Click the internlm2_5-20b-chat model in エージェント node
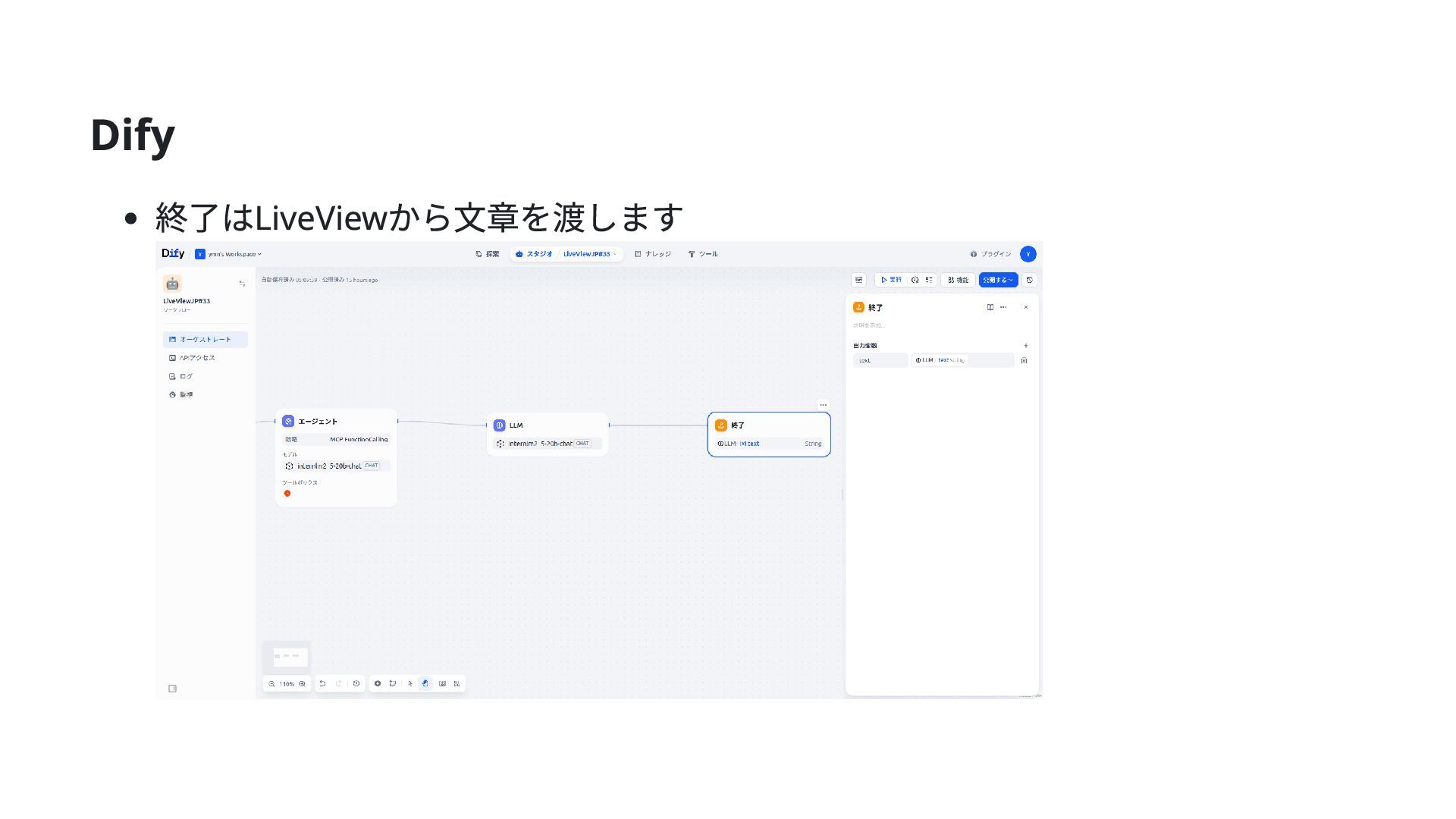 coord(337,466)
